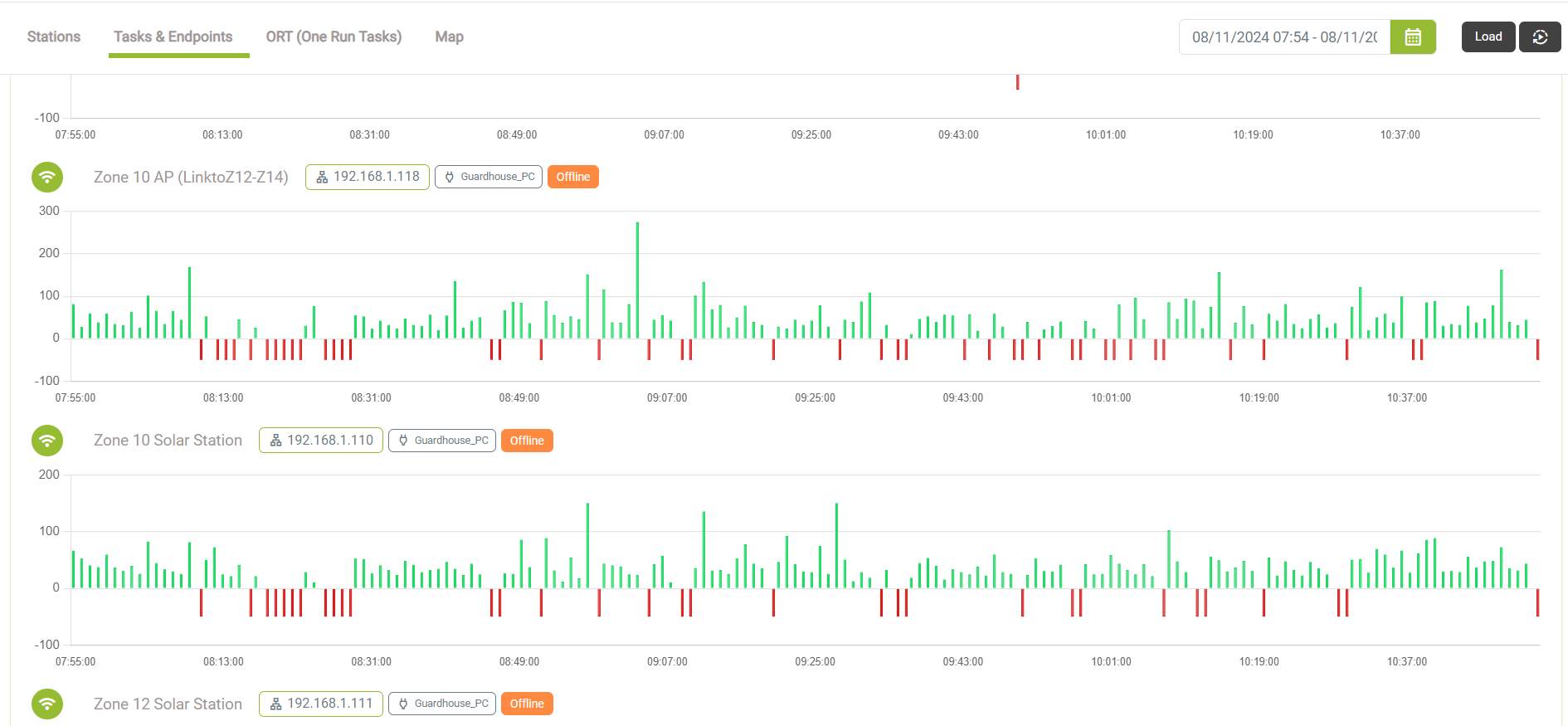Click 10:37:00 axis label under Zone 10 Solar chart
This screenshot has width=1568, height=726.
tap(1407, 662)
